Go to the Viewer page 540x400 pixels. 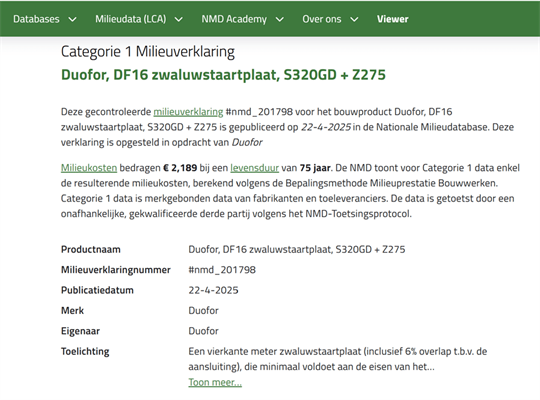click(393, 19)
